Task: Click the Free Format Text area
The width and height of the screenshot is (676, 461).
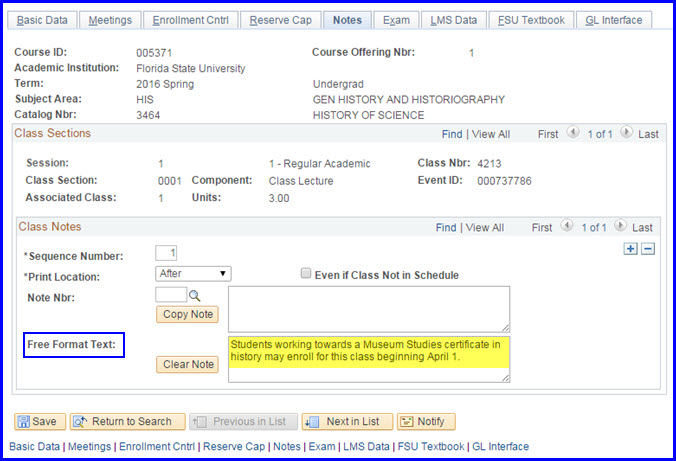Action: (369, 359)
